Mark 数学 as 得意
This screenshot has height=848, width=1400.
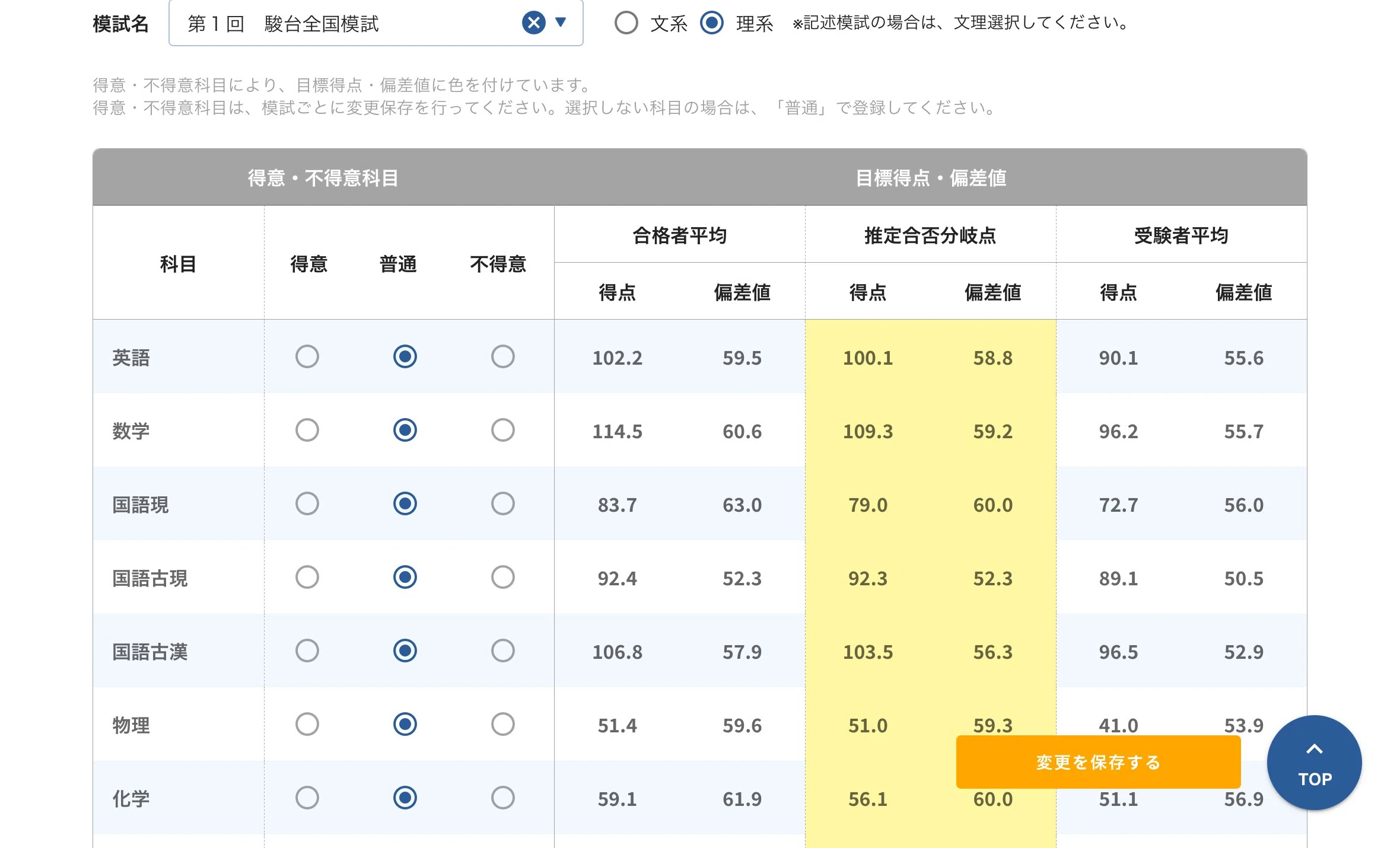click(x=307, y=430)
